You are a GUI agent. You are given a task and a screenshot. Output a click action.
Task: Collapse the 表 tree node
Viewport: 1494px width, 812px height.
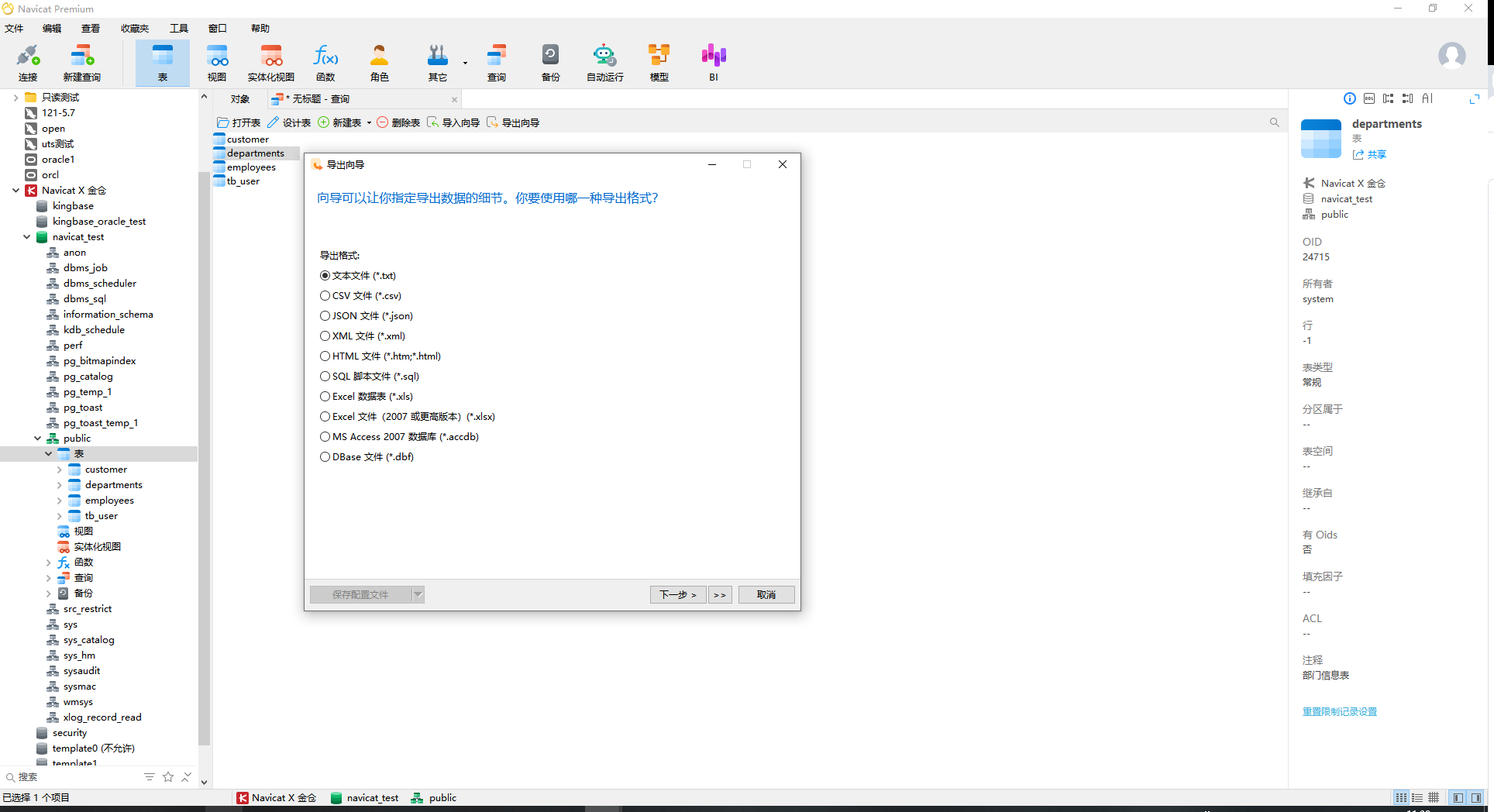pyautogui.click(x=48, y=454)
